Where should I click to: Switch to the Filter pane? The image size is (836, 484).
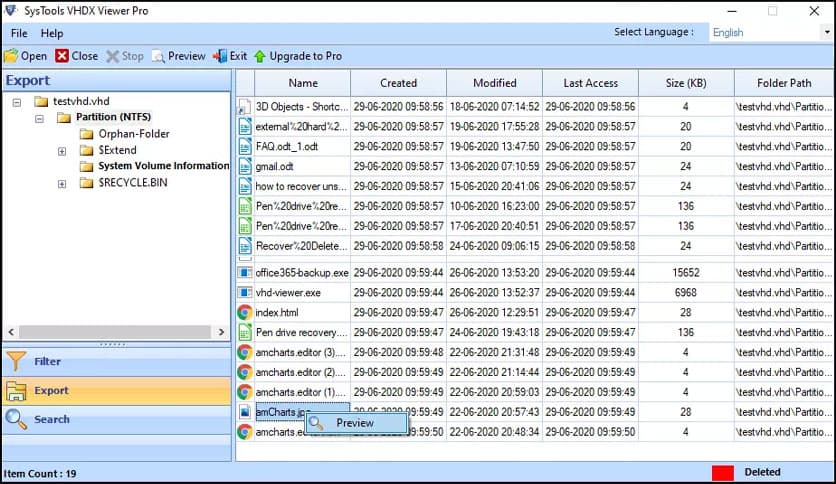[x=117, y=361]
